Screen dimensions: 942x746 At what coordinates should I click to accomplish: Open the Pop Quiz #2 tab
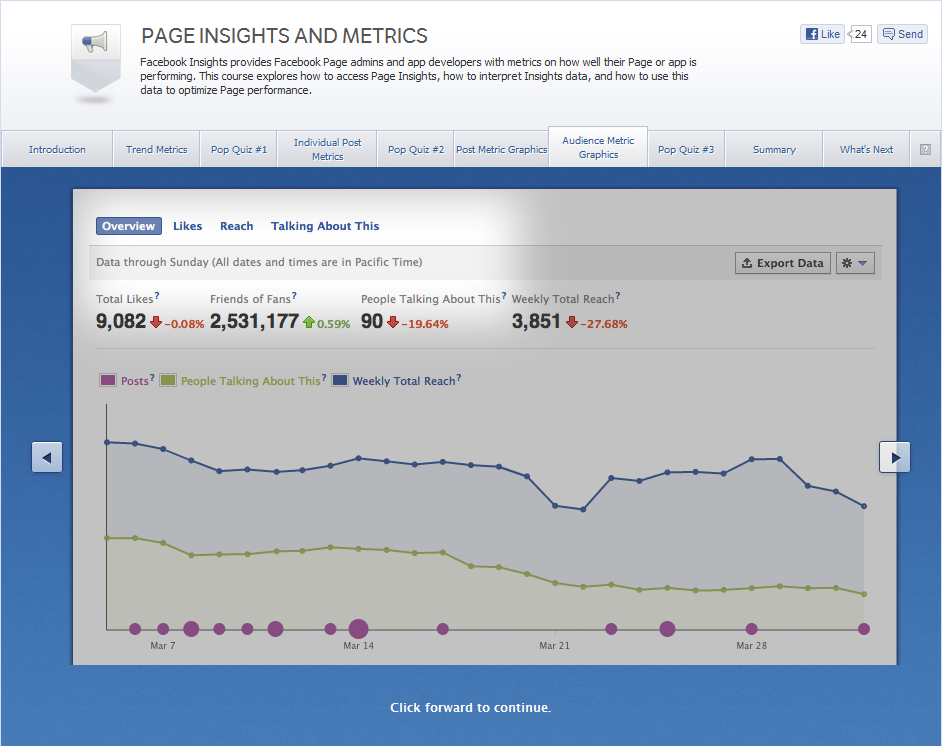(416, 150)
